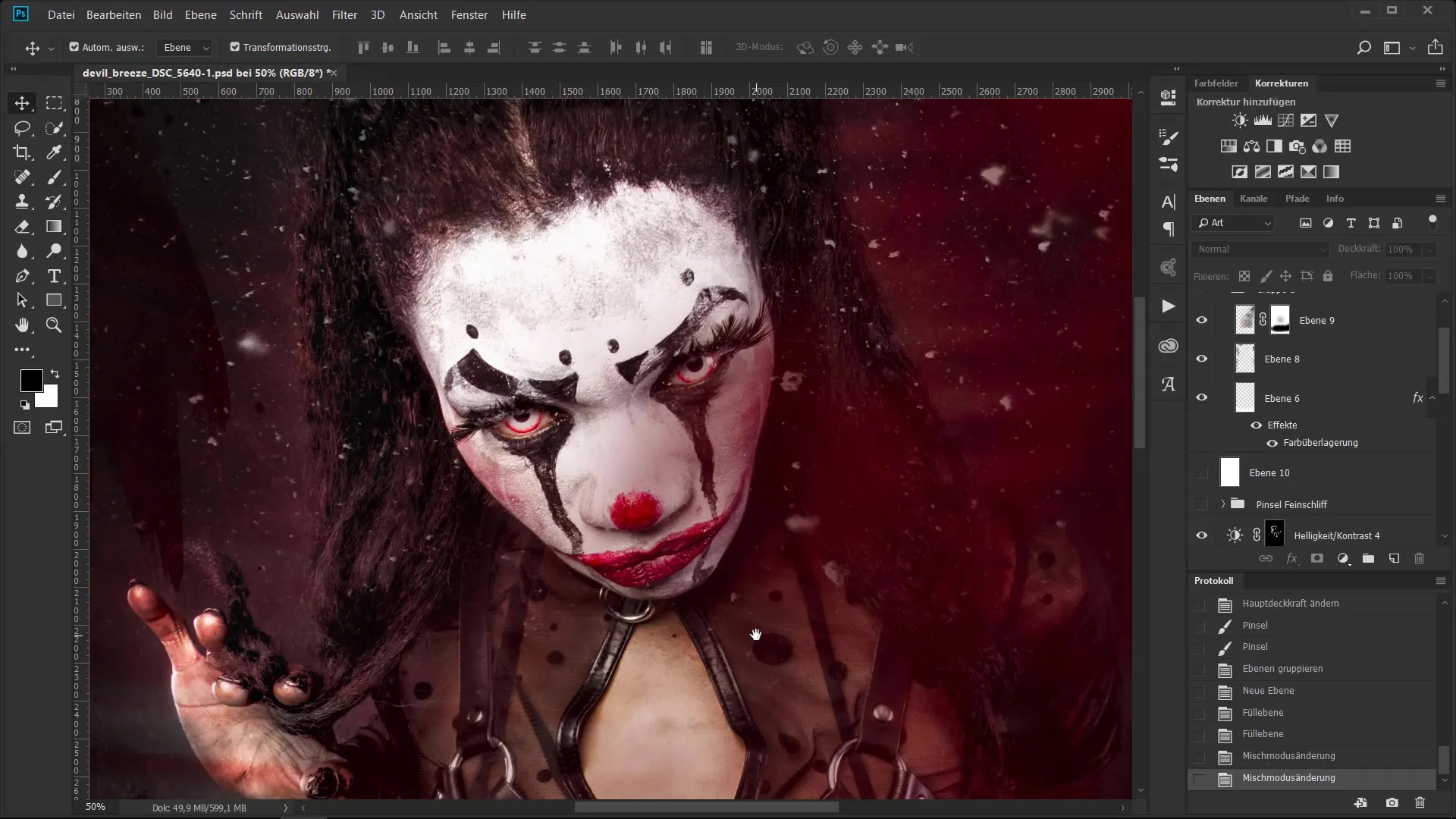Select the Crop tool
Screen dimensions: 1456x819
22,152
